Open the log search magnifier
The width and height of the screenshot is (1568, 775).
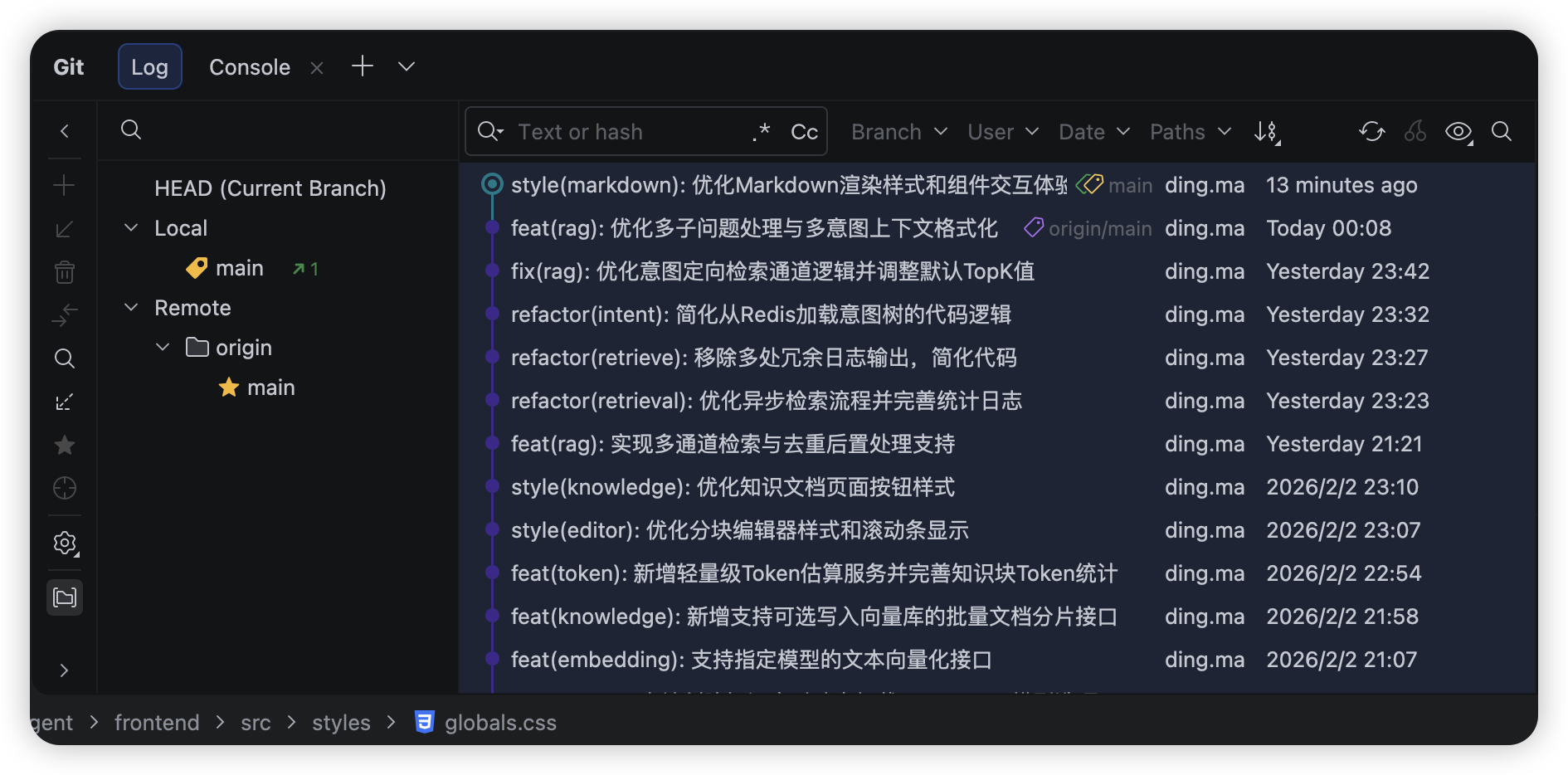pos(1502,131)
